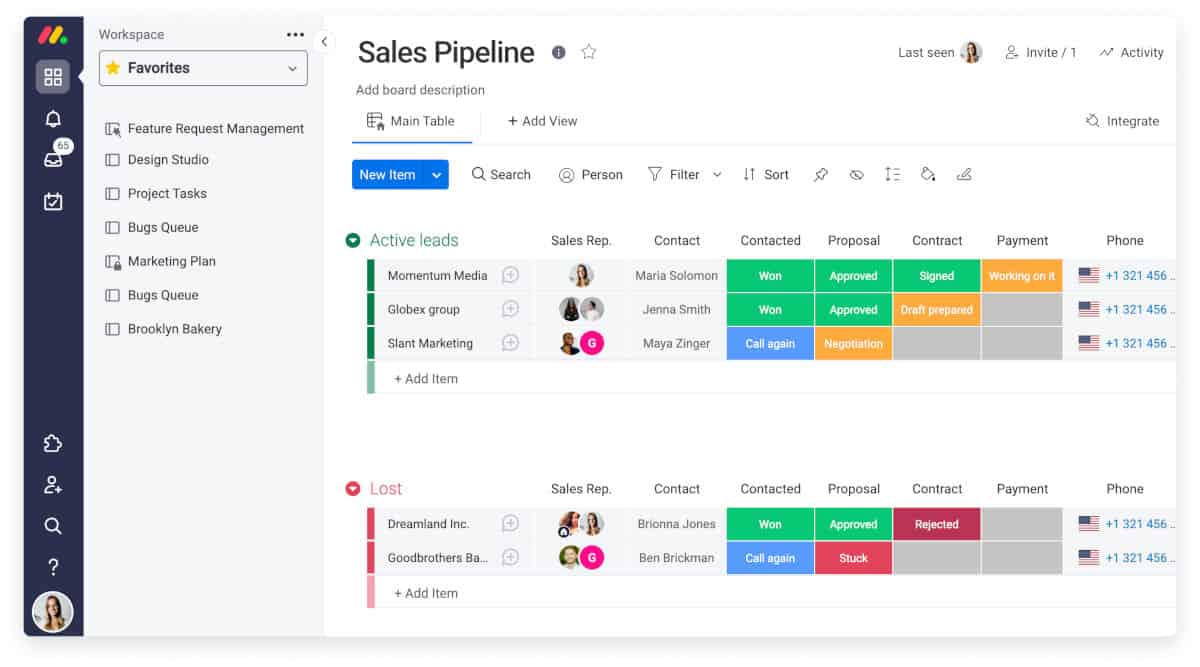1200x667 pixels.
Task: Click the orange Working on it status cell
Action: pyautogui.click(x=1021, y=276)
